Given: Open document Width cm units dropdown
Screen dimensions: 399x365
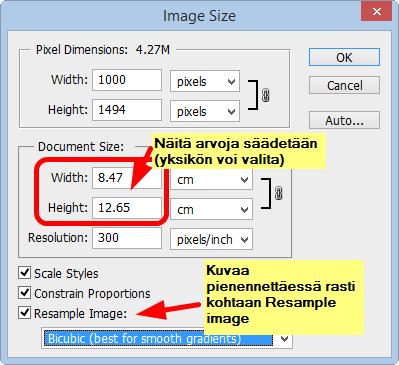Looking at the screenshot, I should coord(211,179).
